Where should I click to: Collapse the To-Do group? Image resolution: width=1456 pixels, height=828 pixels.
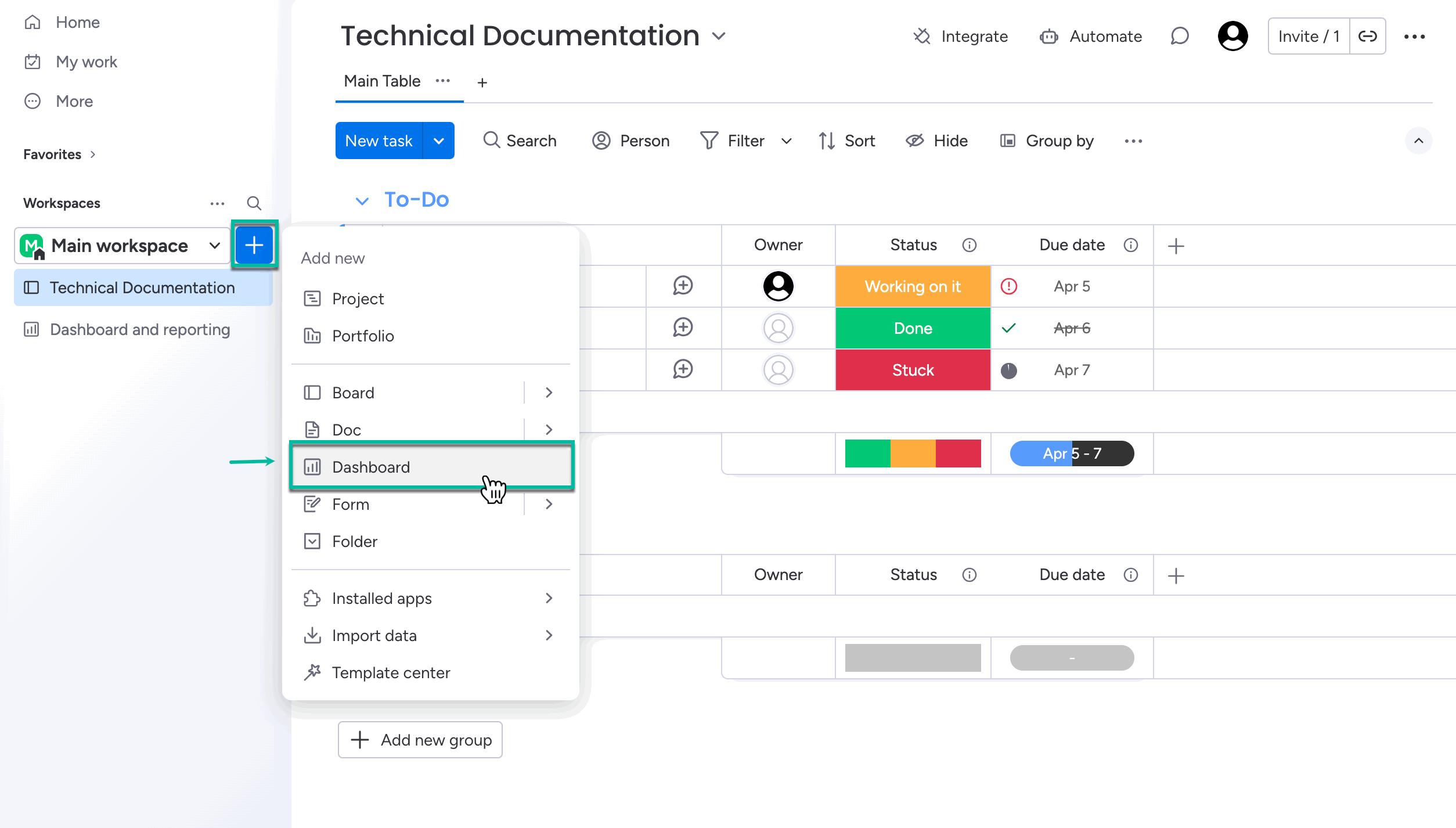[362, 200]
